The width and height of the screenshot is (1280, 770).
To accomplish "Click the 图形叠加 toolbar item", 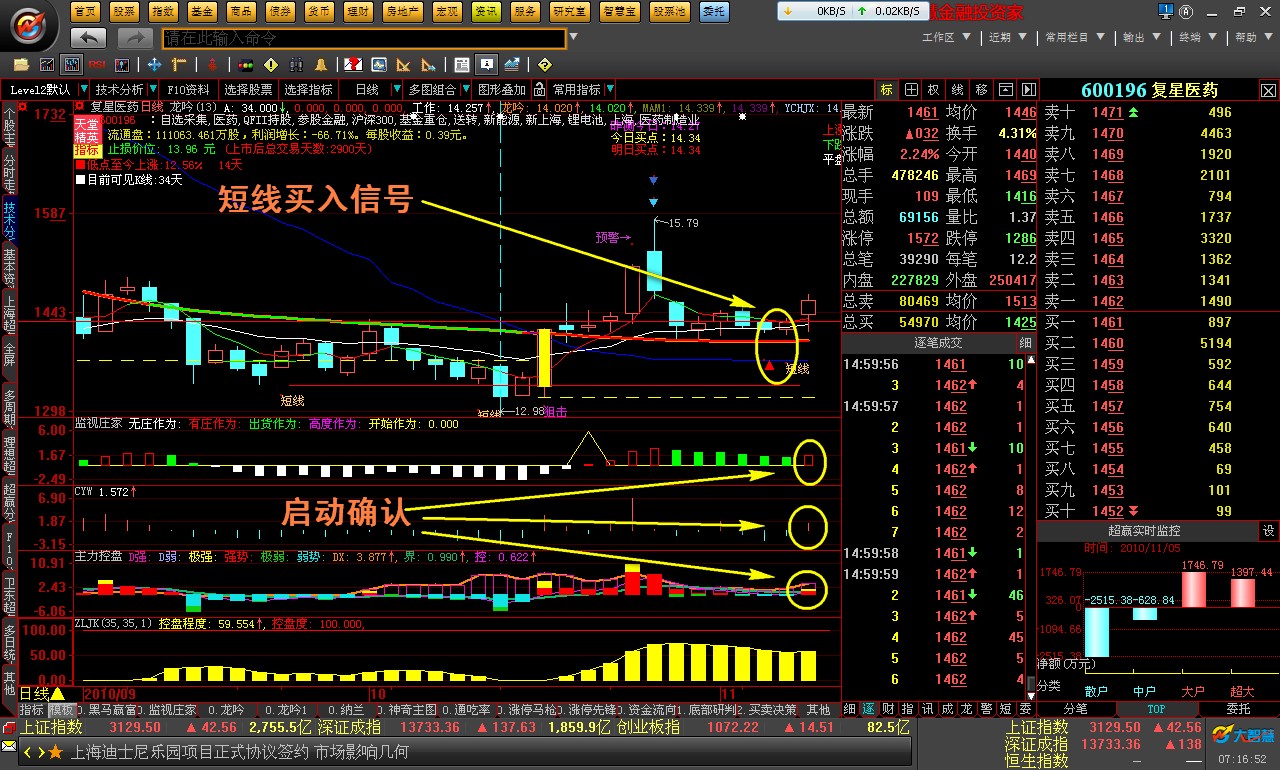I will coord(503,90).
